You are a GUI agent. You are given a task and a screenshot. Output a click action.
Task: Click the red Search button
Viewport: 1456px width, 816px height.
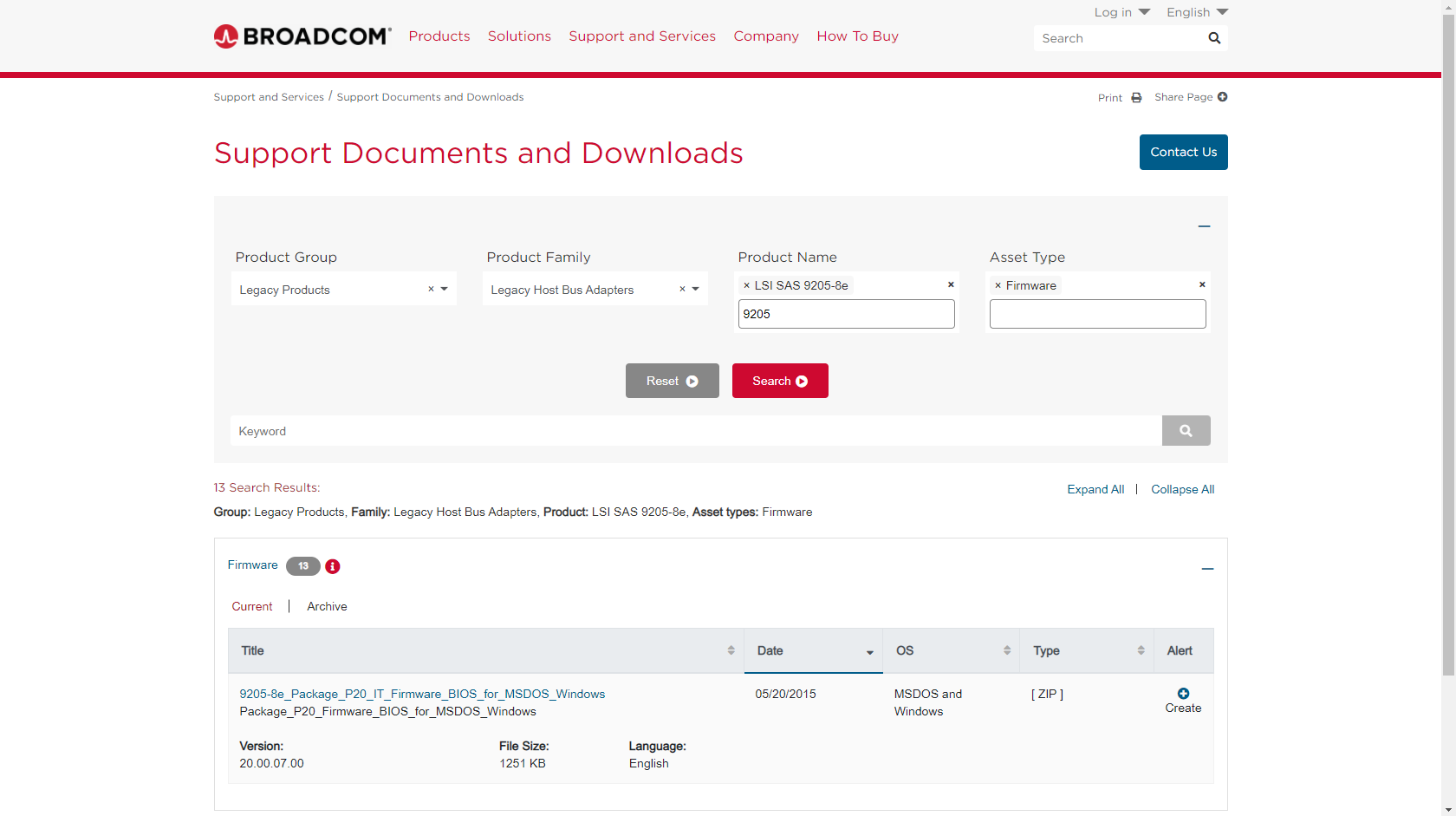click(x=780, y=381)
